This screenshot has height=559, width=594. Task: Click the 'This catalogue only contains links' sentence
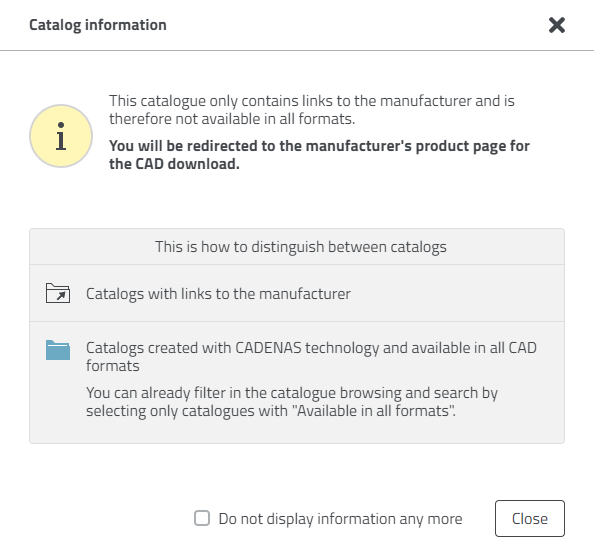[312, 110]
